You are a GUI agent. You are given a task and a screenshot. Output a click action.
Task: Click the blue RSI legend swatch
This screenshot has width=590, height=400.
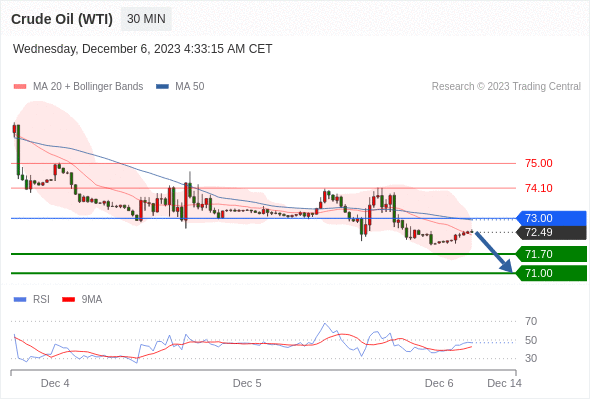[x=20, y=300]
